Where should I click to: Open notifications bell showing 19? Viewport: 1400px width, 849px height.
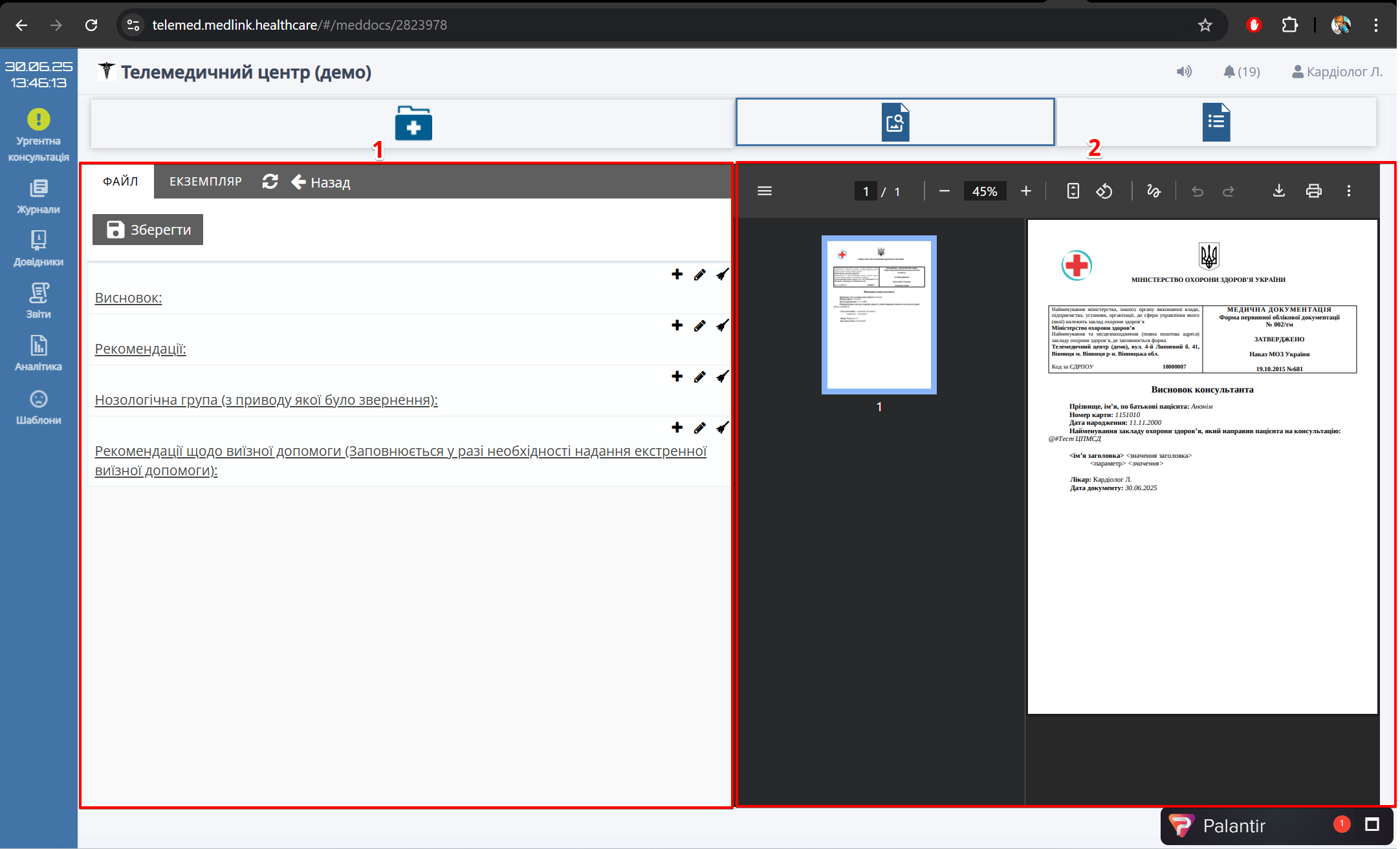click(1241, 72)
